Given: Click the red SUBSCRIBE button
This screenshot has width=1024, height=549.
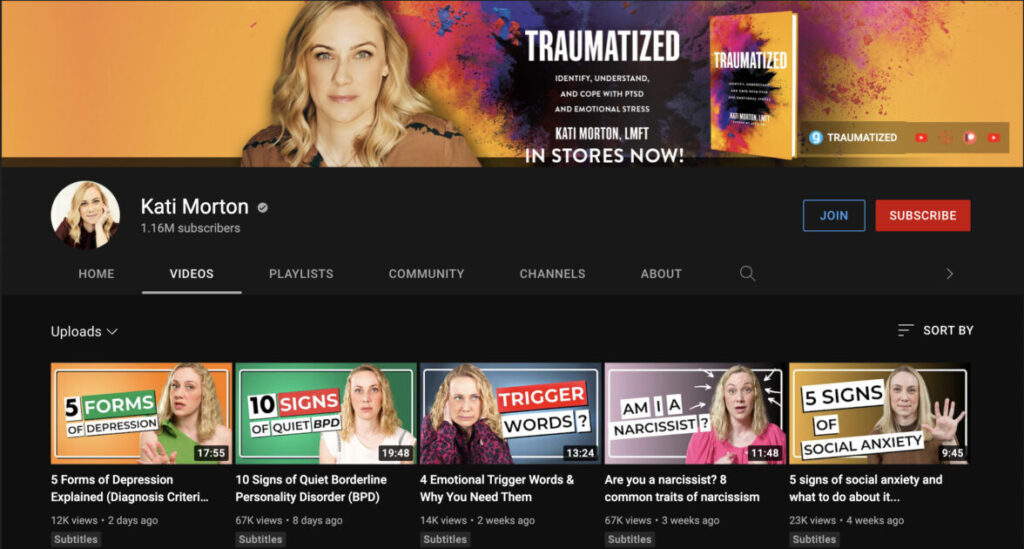Looking at the screenshot, I should 923,215.
